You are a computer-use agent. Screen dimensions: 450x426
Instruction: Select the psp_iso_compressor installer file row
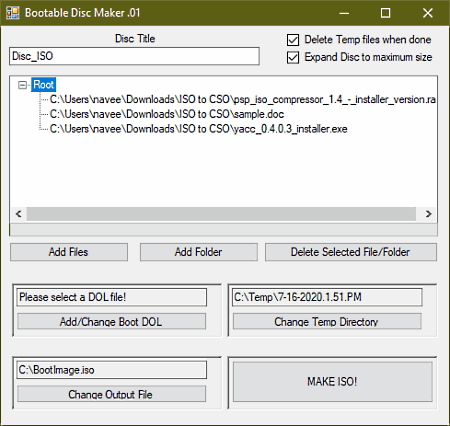(243, 99)
